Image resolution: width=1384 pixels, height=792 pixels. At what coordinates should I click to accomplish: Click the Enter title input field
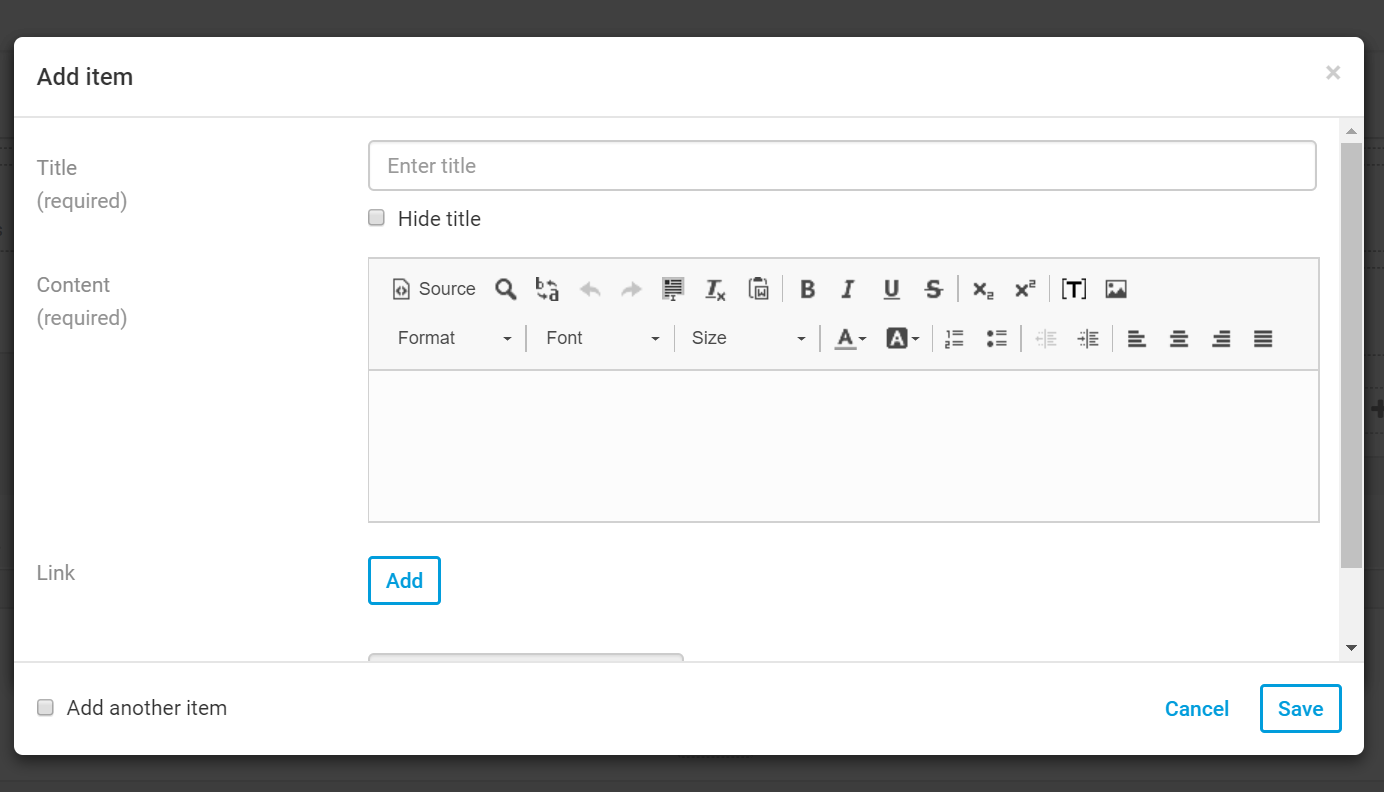point(842,166)
